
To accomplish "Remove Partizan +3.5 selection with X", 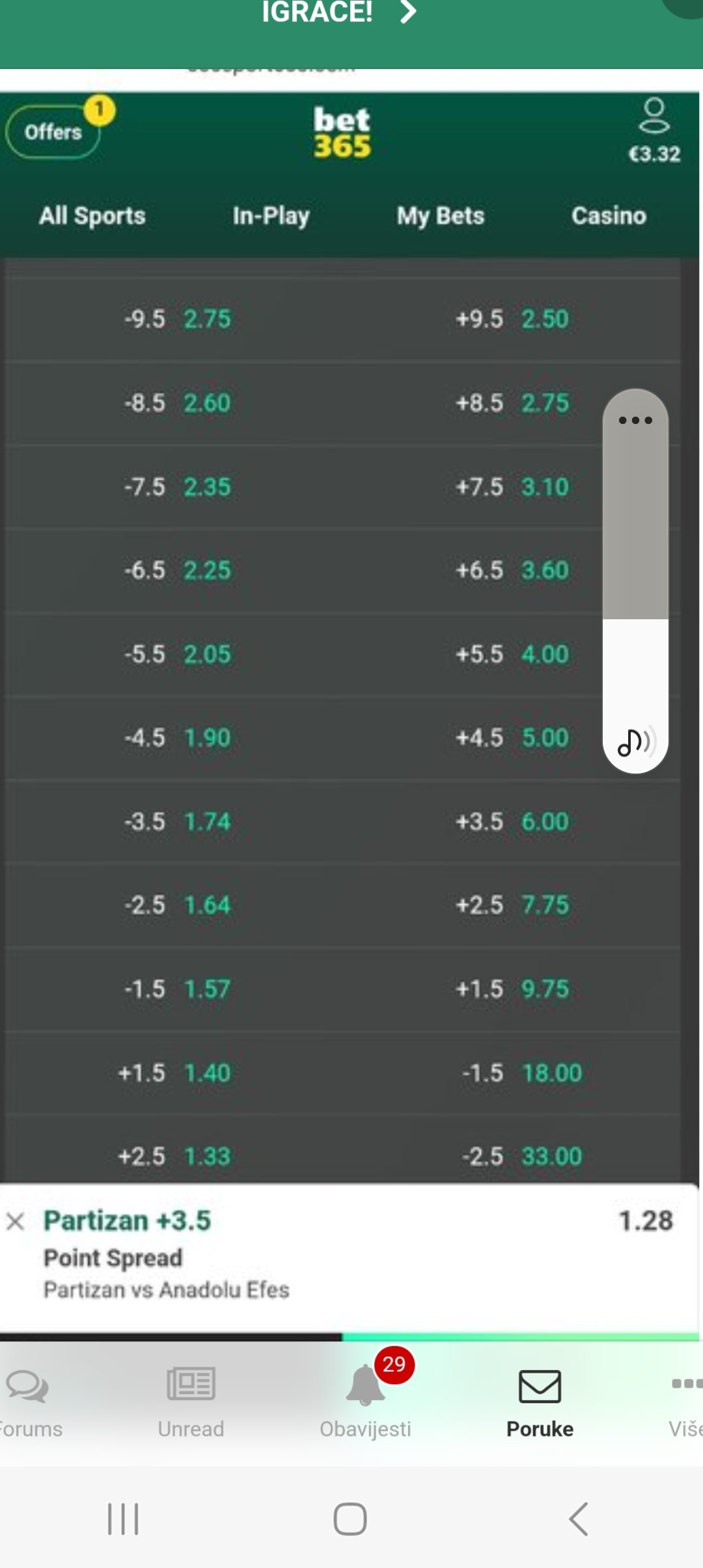I will tap(16, 1221).
